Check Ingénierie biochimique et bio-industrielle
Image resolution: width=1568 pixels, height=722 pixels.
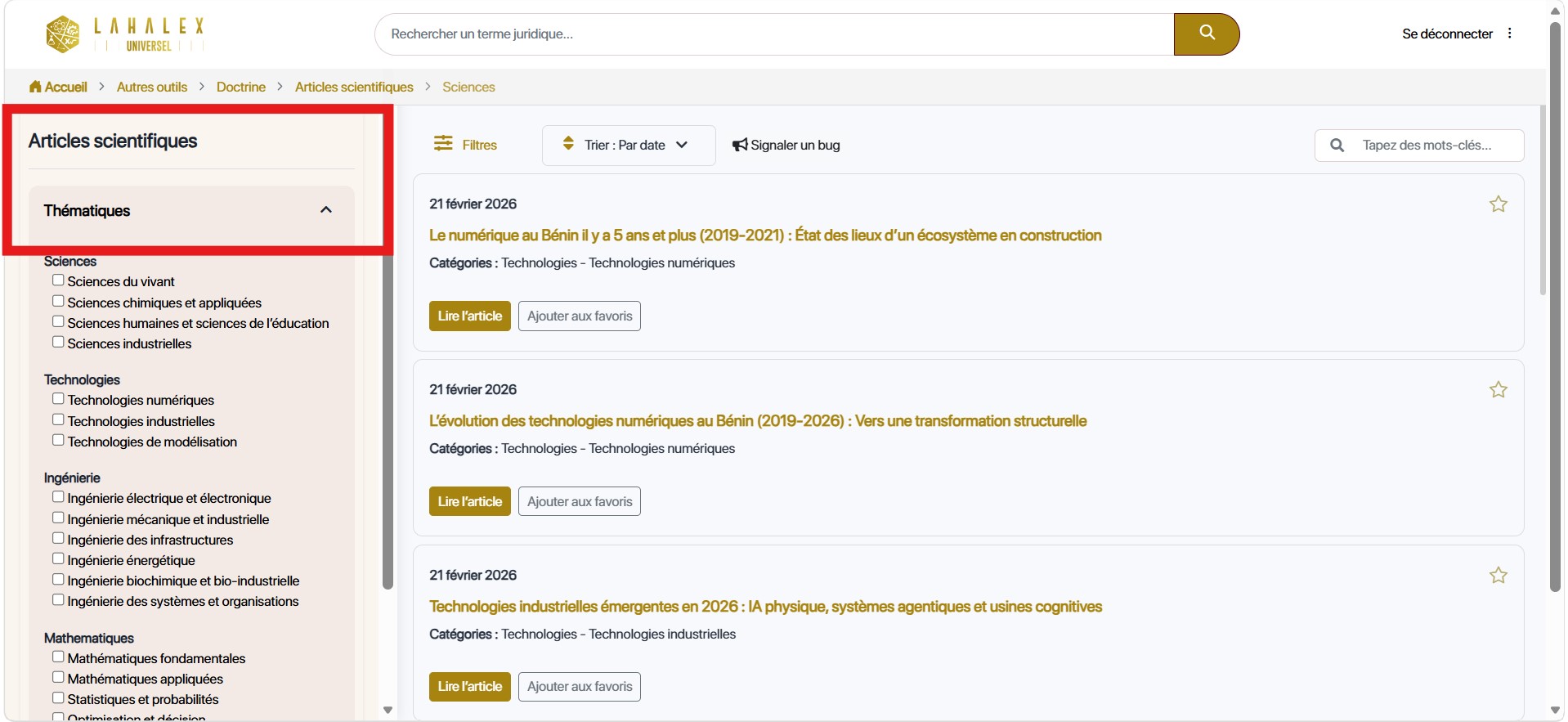click(58, 580)
